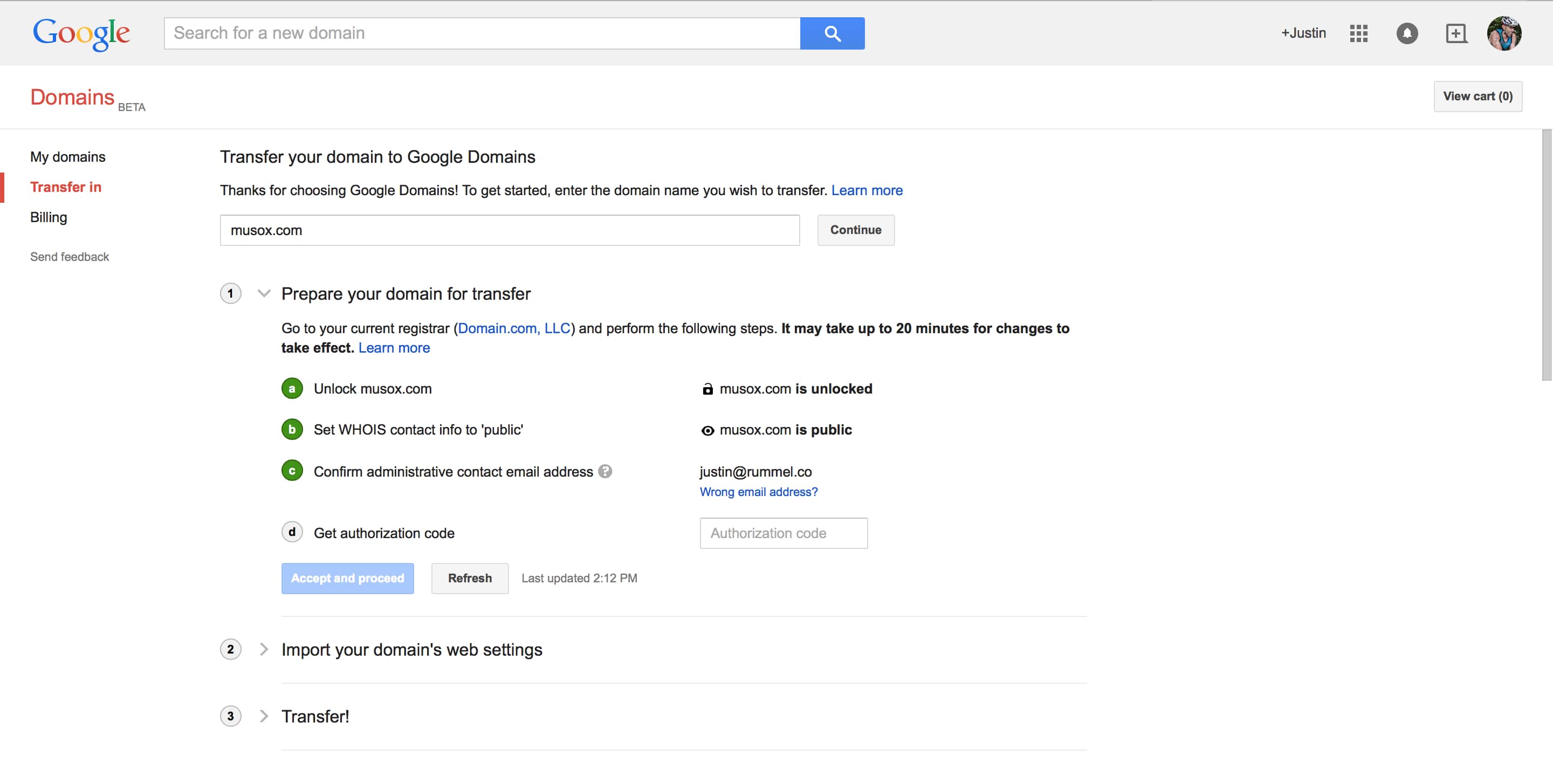
Task: Click the Get authorization code text
Action: click(384, 533)
